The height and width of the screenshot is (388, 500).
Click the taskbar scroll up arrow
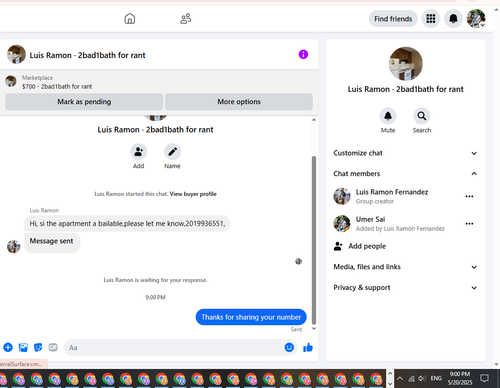[390, 373]
